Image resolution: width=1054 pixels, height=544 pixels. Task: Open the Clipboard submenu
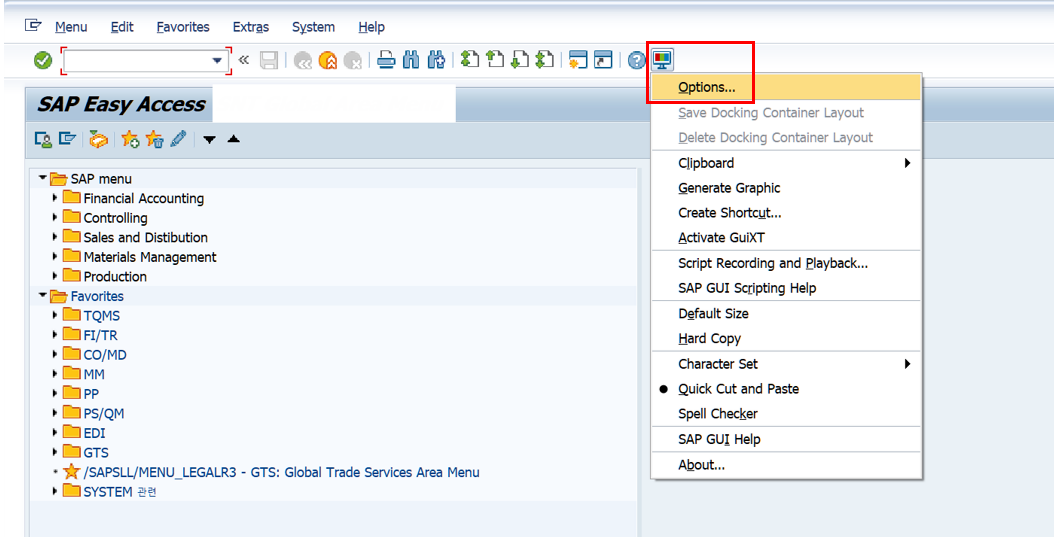pos(786,163)
